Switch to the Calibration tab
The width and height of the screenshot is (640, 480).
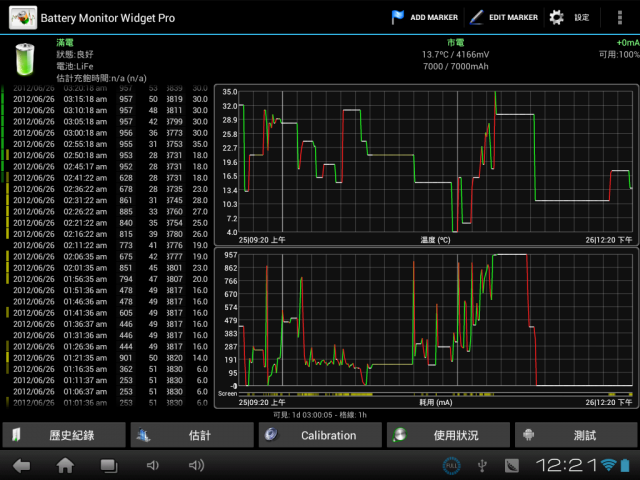pos(320,435)
